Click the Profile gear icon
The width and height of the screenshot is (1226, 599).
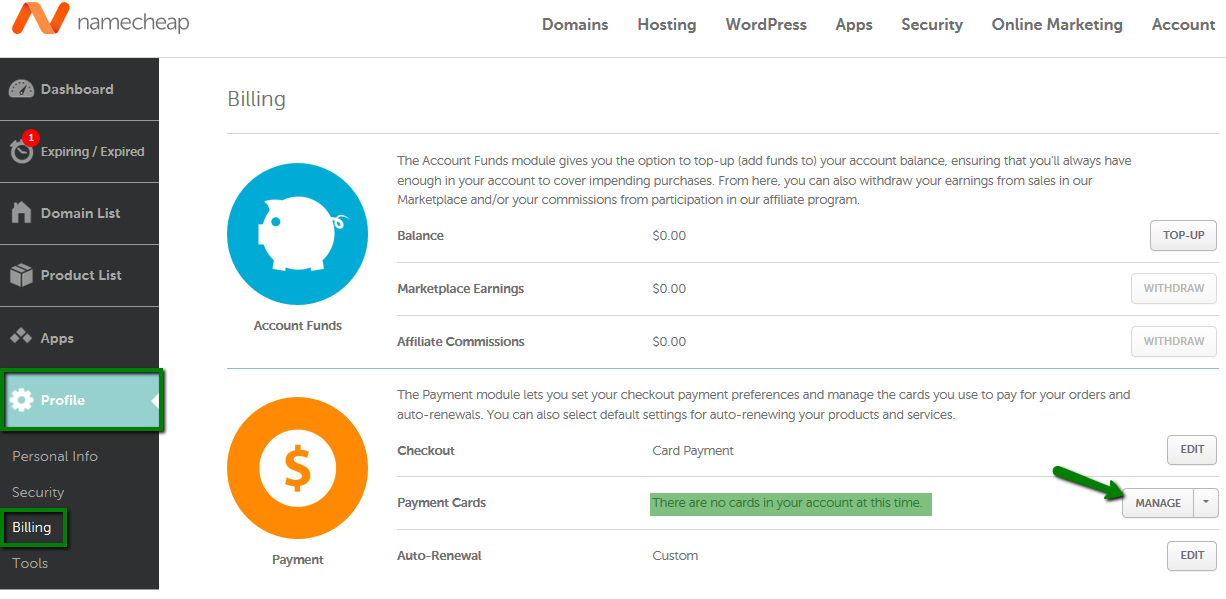coord(21,400)
